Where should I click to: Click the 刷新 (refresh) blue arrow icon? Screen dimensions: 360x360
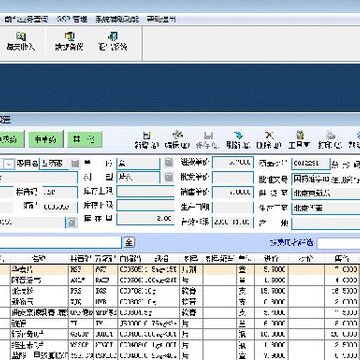click(x=238, y=135)
